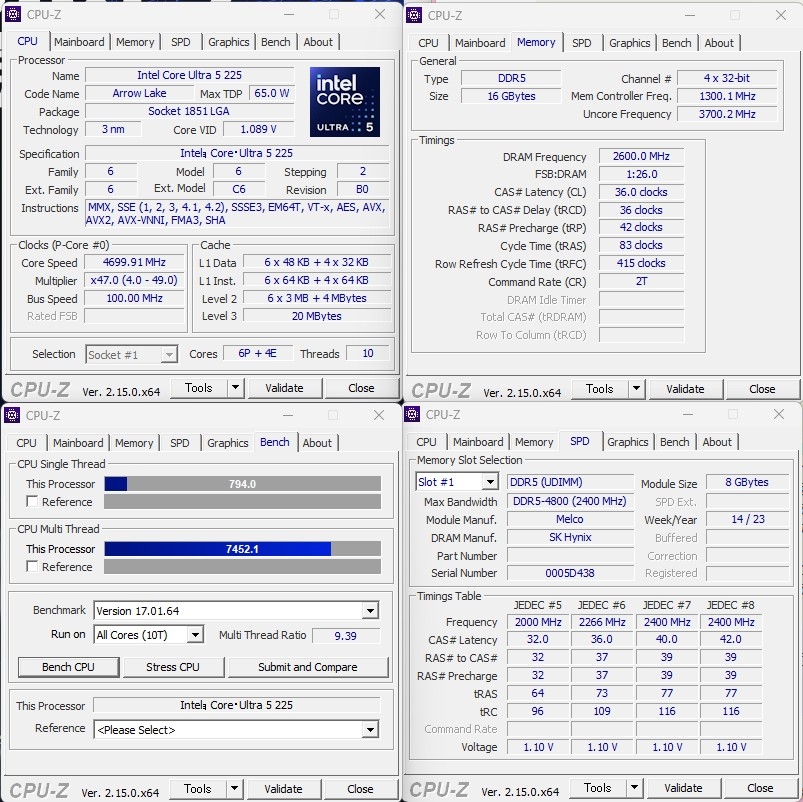The height and width of the screenshot is (802, 803).
Task: Click the Multi Thread Ratio value 9.39
Action: pos(346,636)
